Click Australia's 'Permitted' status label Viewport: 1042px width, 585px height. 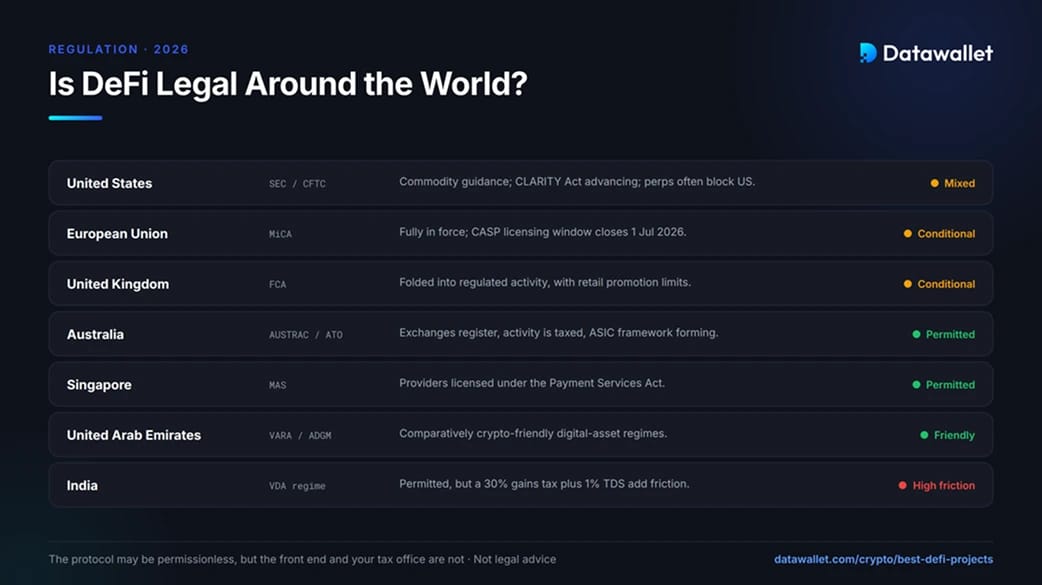[950, 334]
